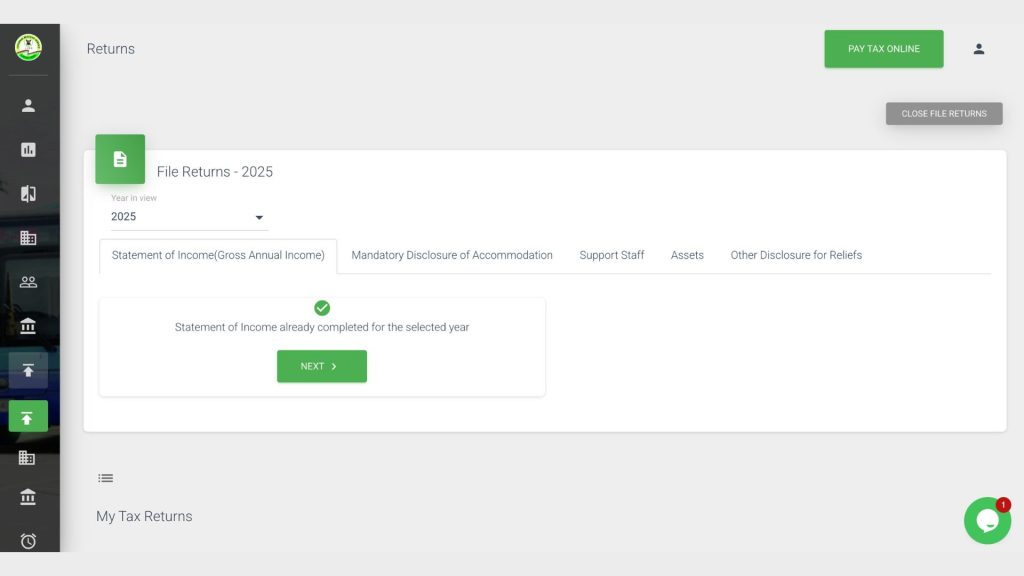
Task: Click the calculator building icon in the sidebar
Action: click(x=28, y=238)
